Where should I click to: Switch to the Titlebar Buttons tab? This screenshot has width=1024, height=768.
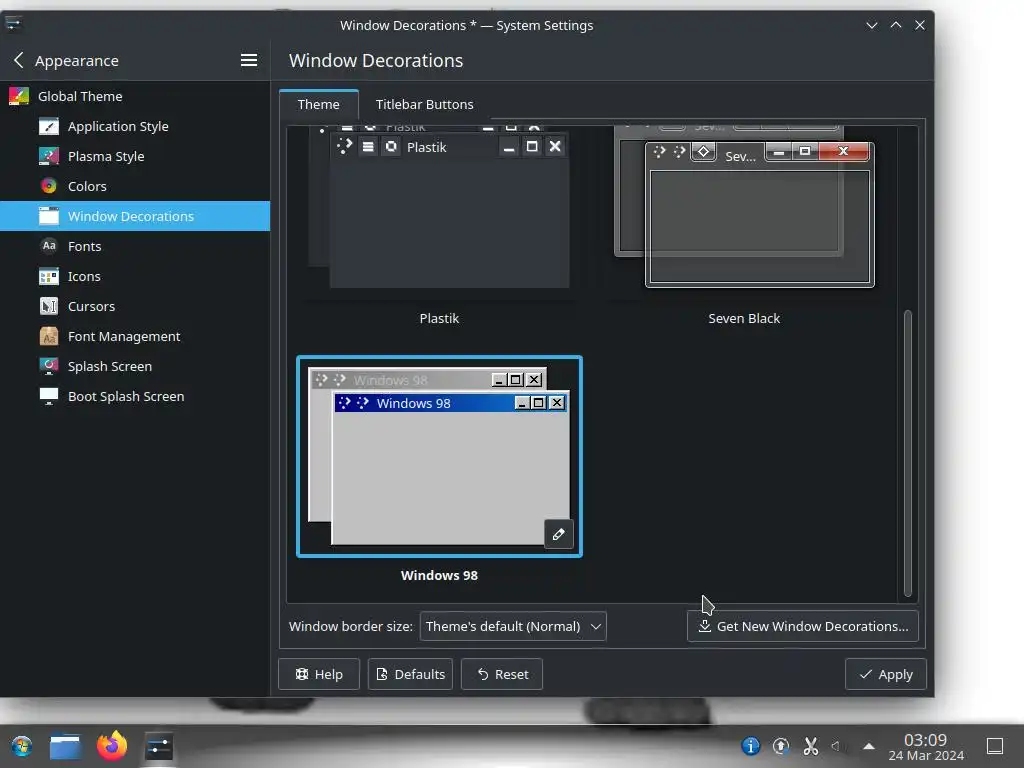424,104
